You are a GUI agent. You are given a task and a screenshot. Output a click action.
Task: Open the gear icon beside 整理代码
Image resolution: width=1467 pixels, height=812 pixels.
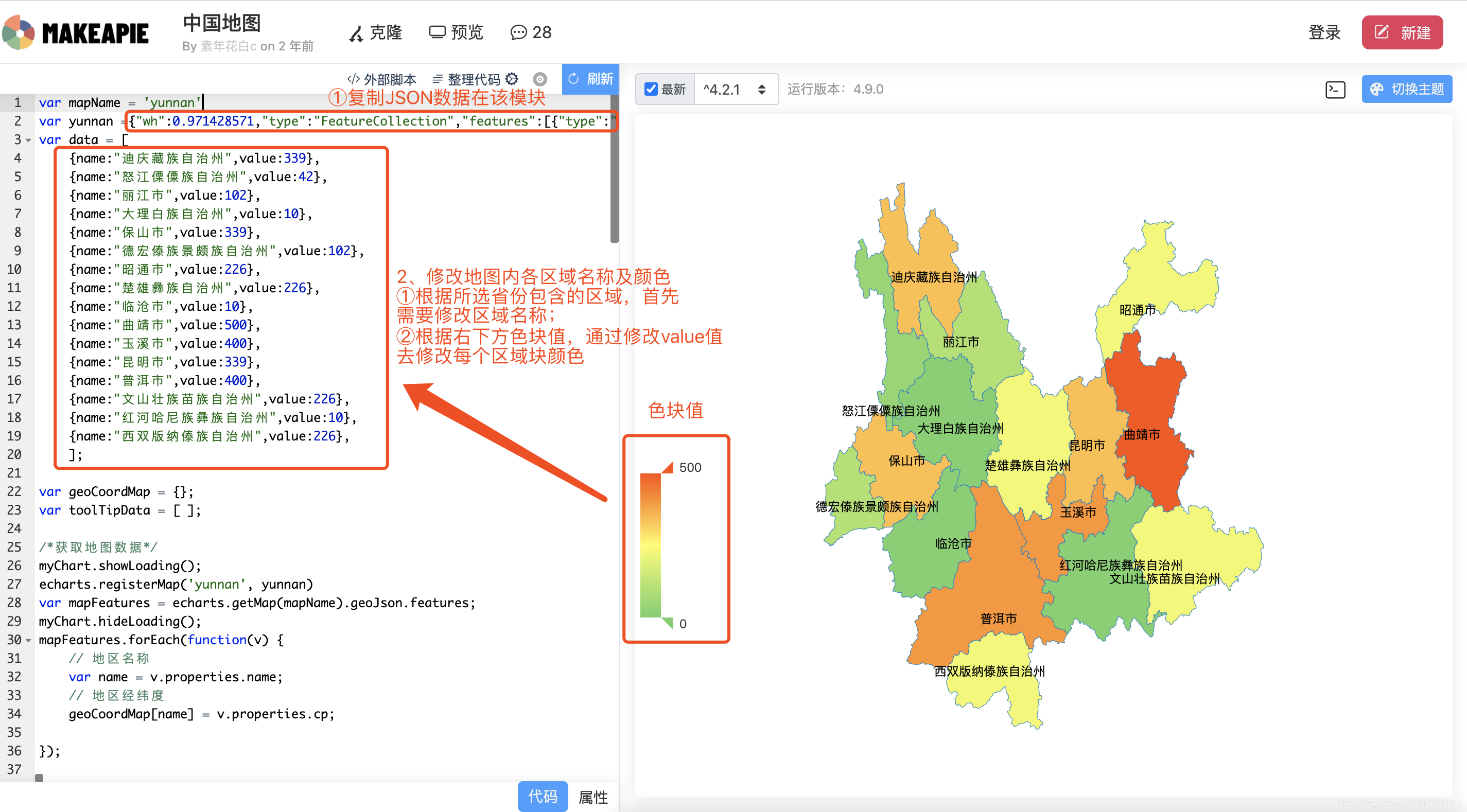(x=512, y=79)
